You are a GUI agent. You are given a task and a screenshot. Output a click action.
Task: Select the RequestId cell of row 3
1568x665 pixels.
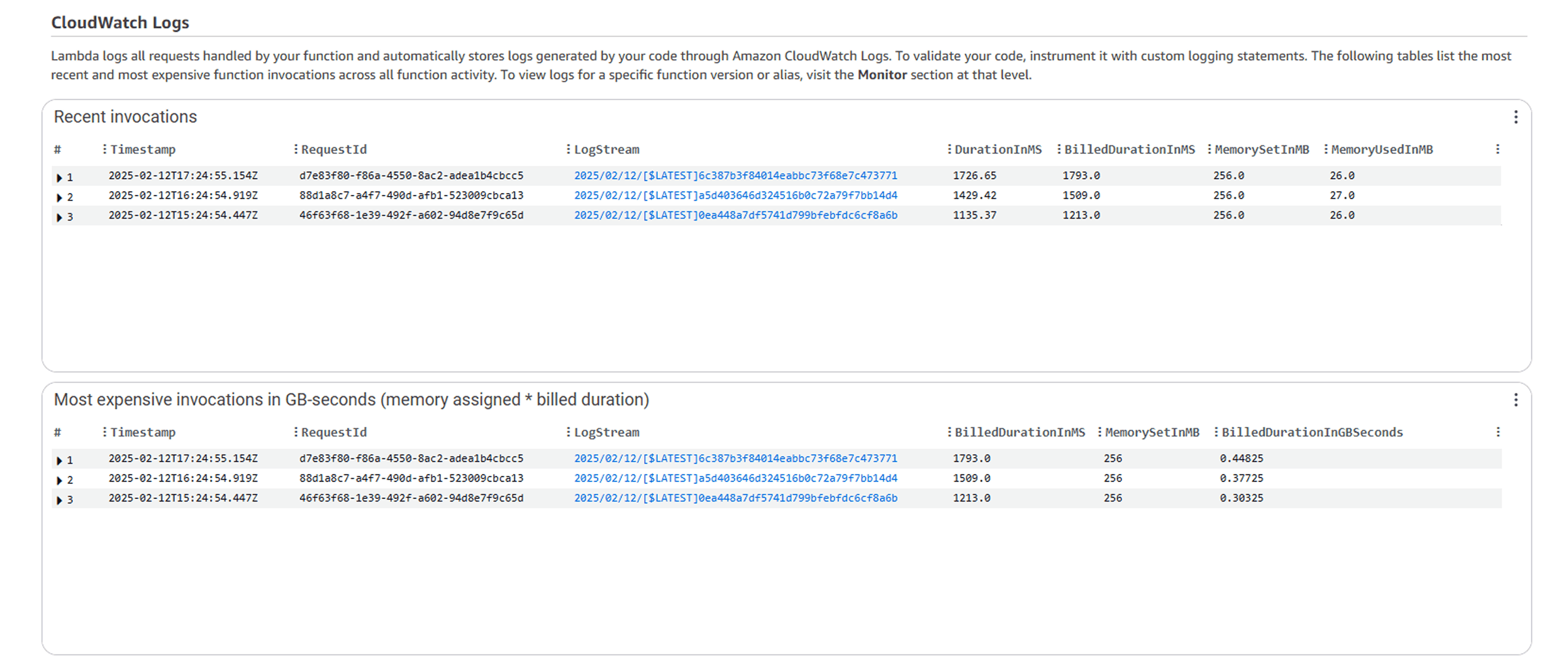(x=411, y=215)
